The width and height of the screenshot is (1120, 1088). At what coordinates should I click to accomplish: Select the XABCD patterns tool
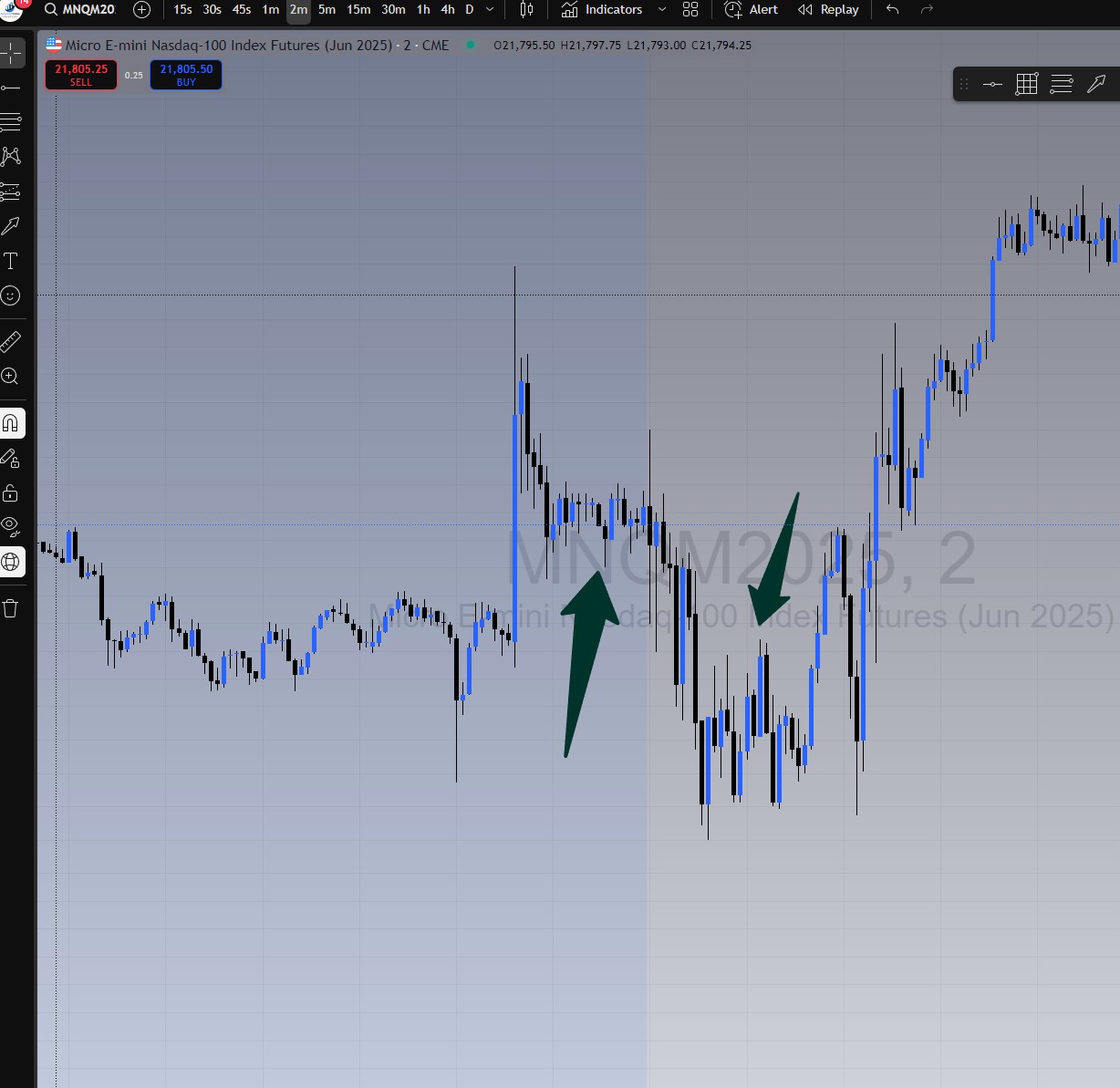point(11,156)
